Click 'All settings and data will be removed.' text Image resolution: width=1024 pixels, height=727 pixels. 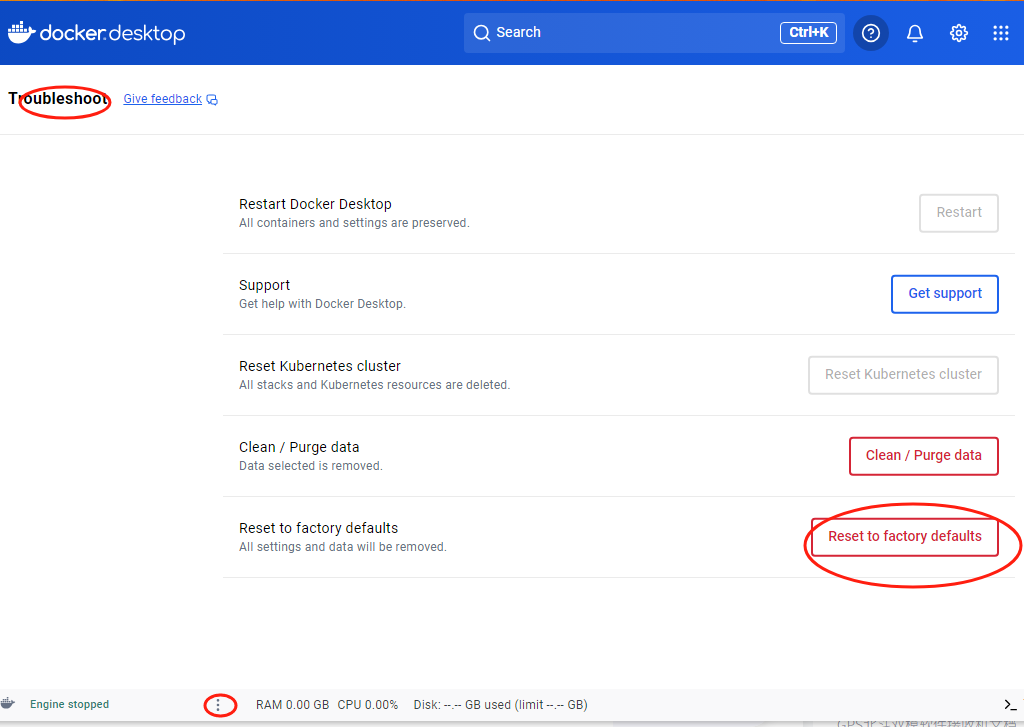[343, 547]
